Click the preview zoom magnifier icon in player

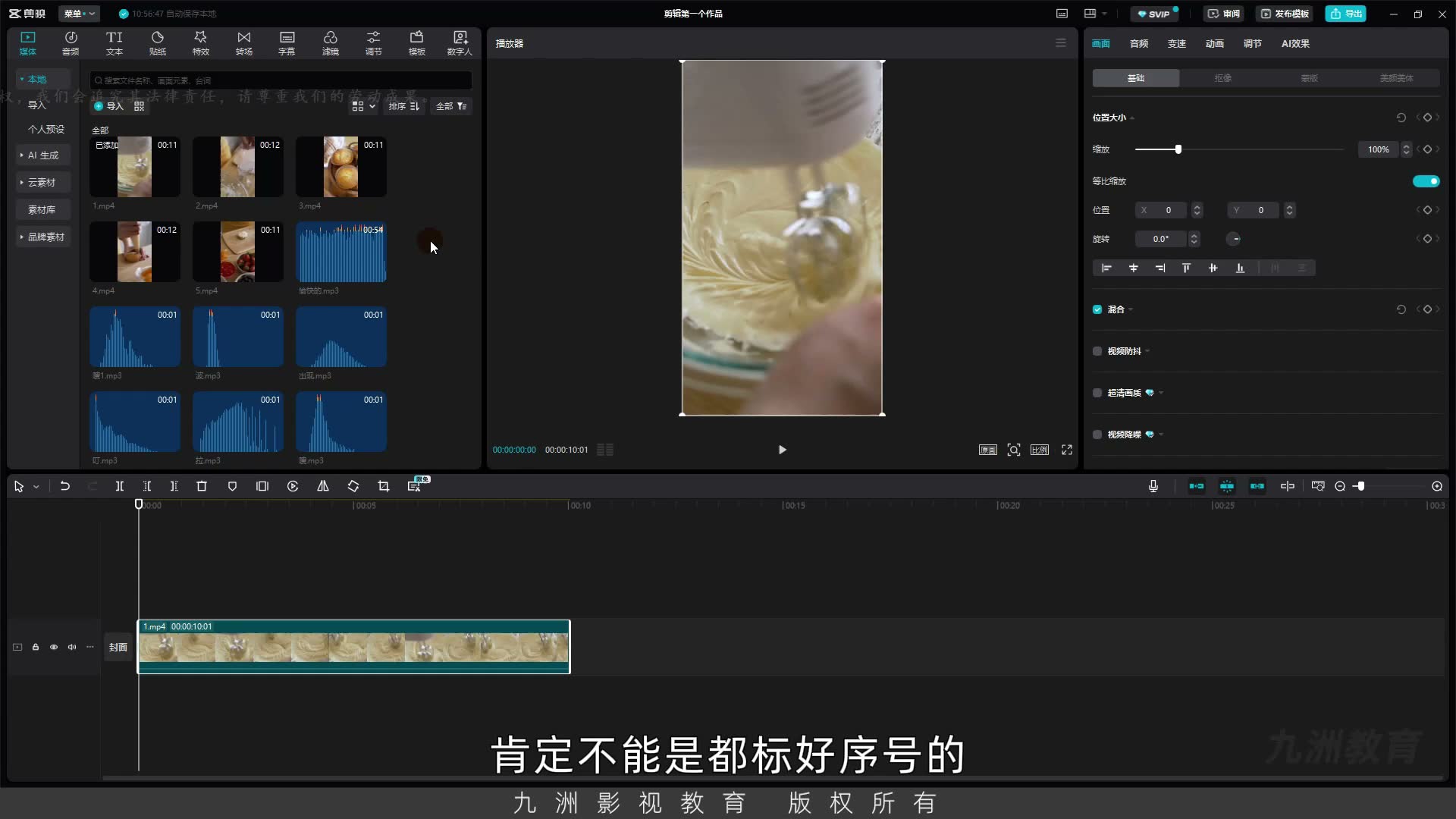[1014, 450]
